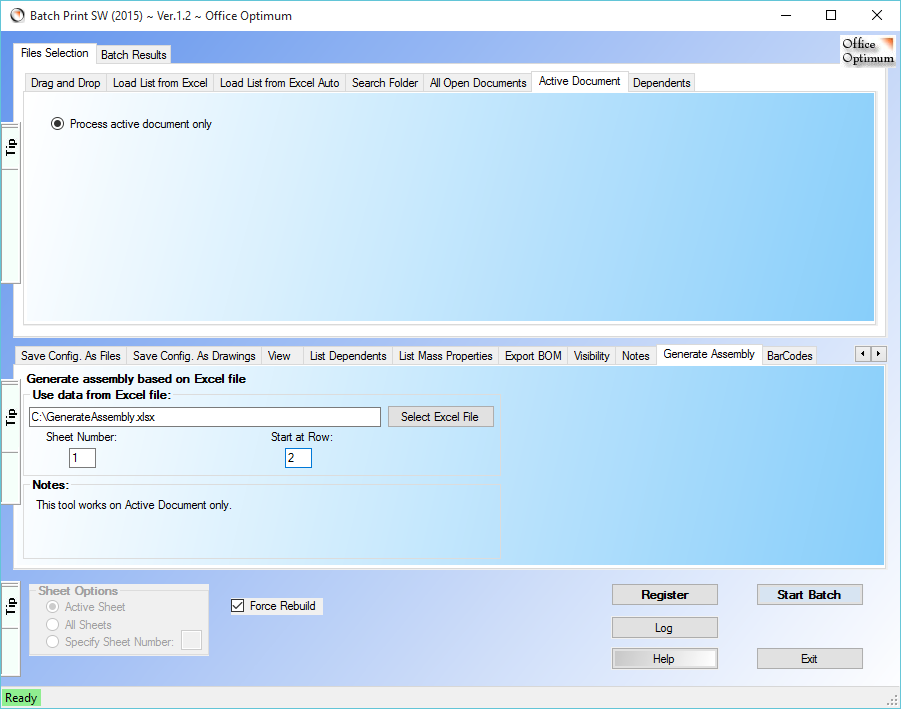This screenshot has height=709, width=901.
Task: Click the Start Batch button
Action: click(809, 595)
